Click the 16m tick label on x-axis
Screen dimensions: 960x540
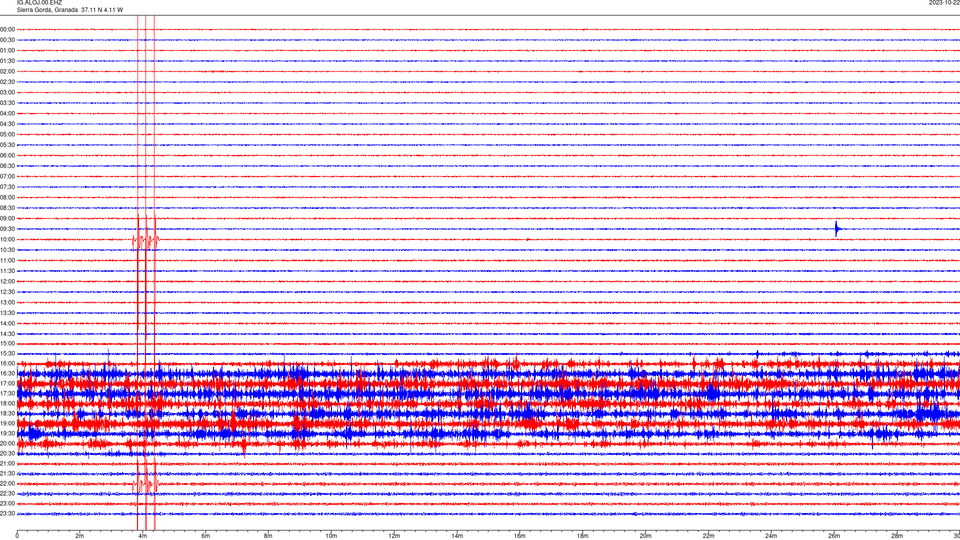click(520, 536)
